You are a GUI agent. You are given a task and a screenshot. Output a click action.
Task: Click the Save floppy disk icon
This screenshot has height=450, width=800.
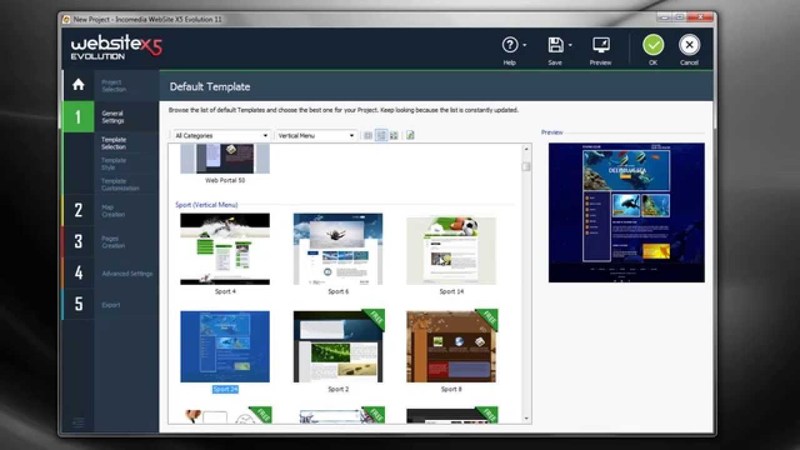[555, 45]
